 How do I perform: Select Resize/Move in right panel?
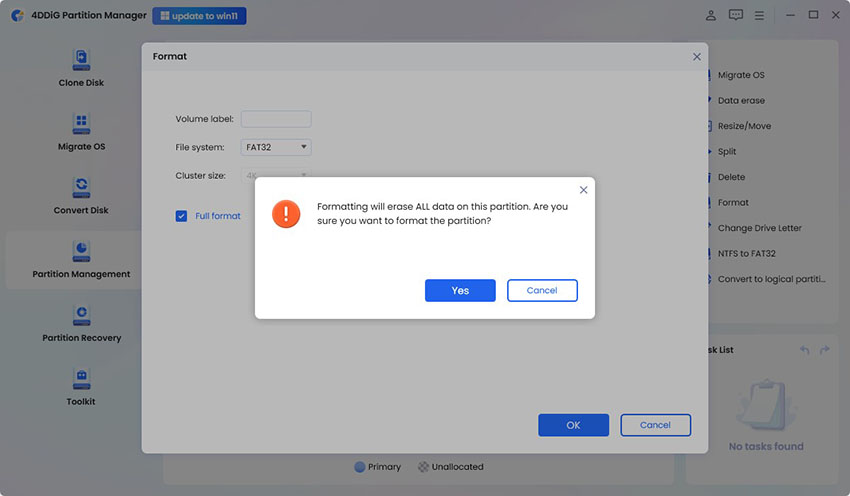click(x=744, y=126)
